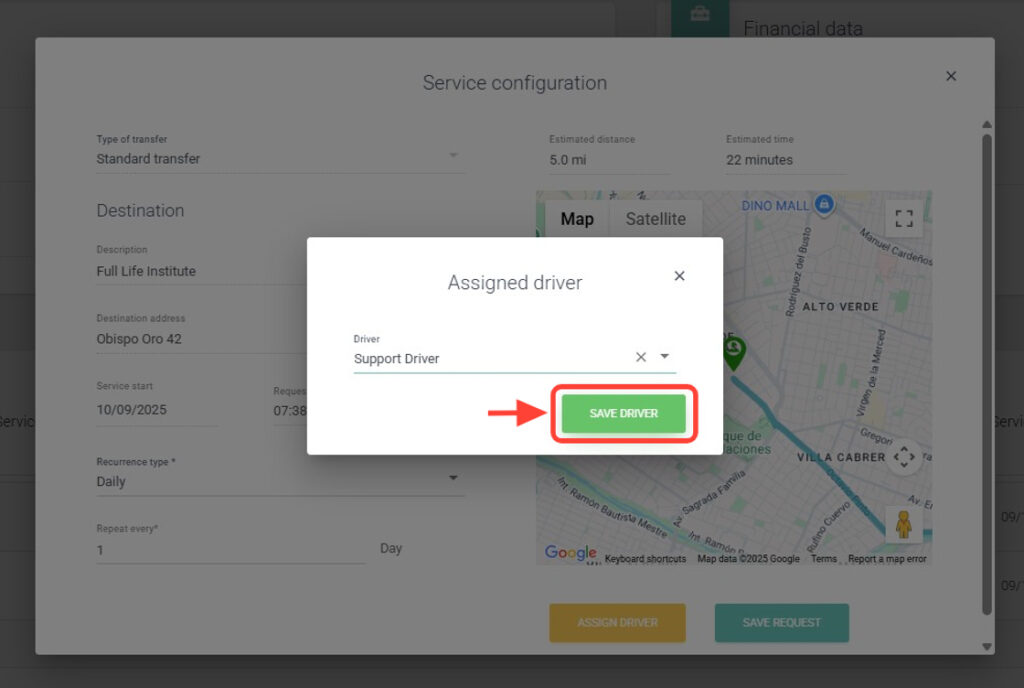Expand the Driver dropdown list
Viewport: 1024px width, 688px height.
664,357
